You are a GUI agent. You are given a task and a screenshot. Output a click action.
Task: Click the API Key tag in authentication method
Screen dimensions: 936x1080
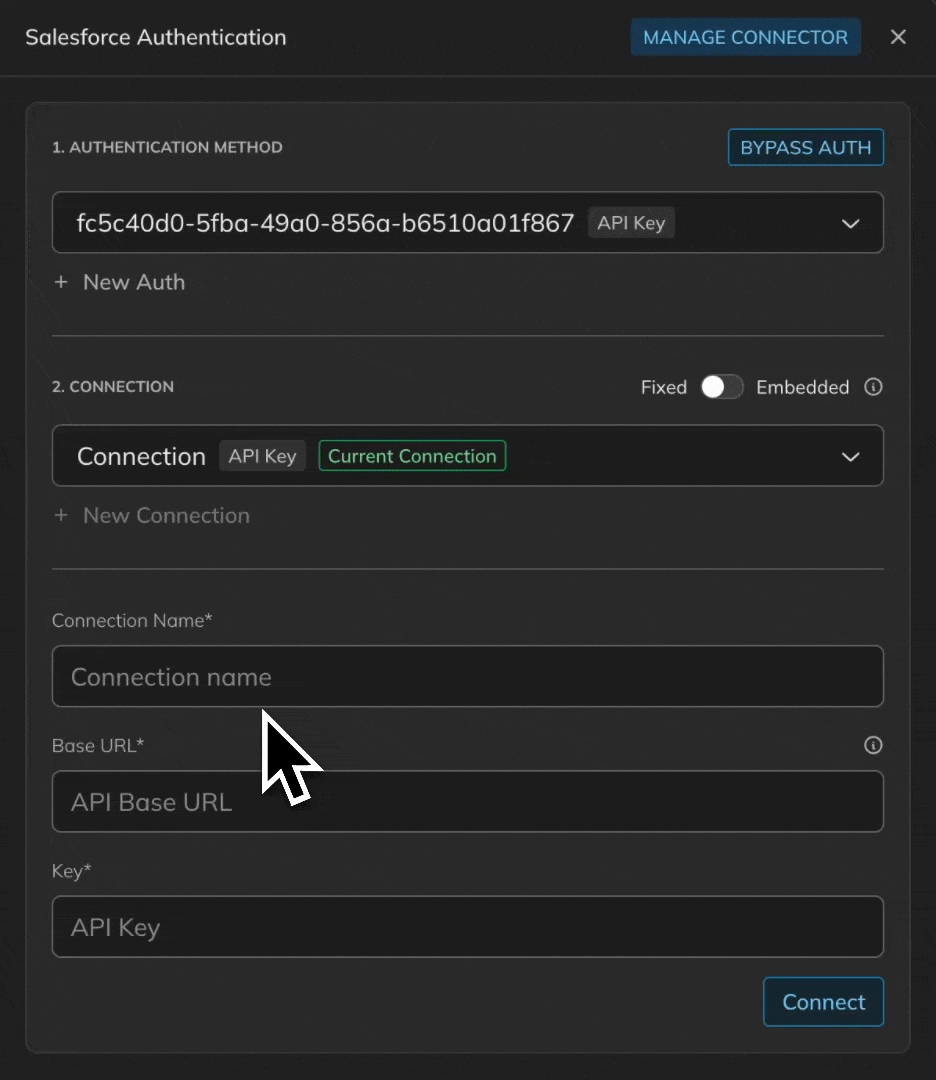pyautogui.click(x=631, y=222)
